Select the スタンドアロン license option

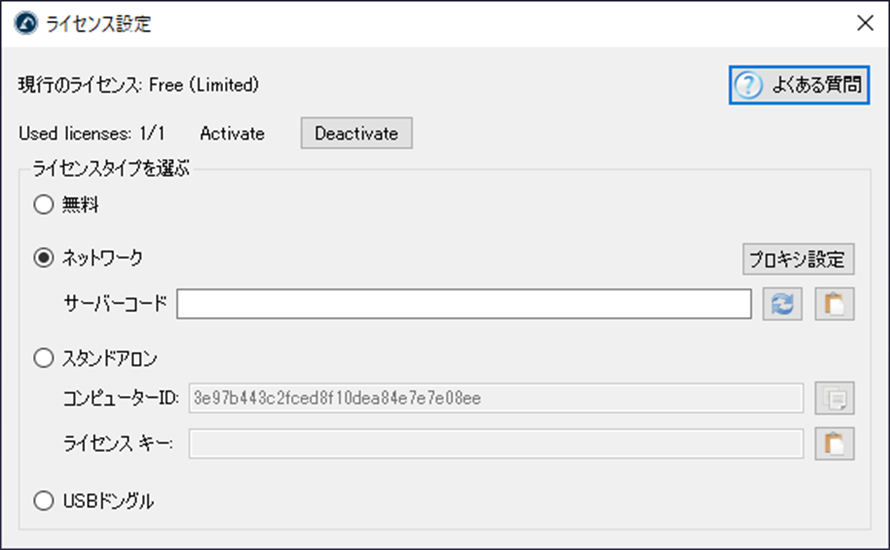coord(43,357)
